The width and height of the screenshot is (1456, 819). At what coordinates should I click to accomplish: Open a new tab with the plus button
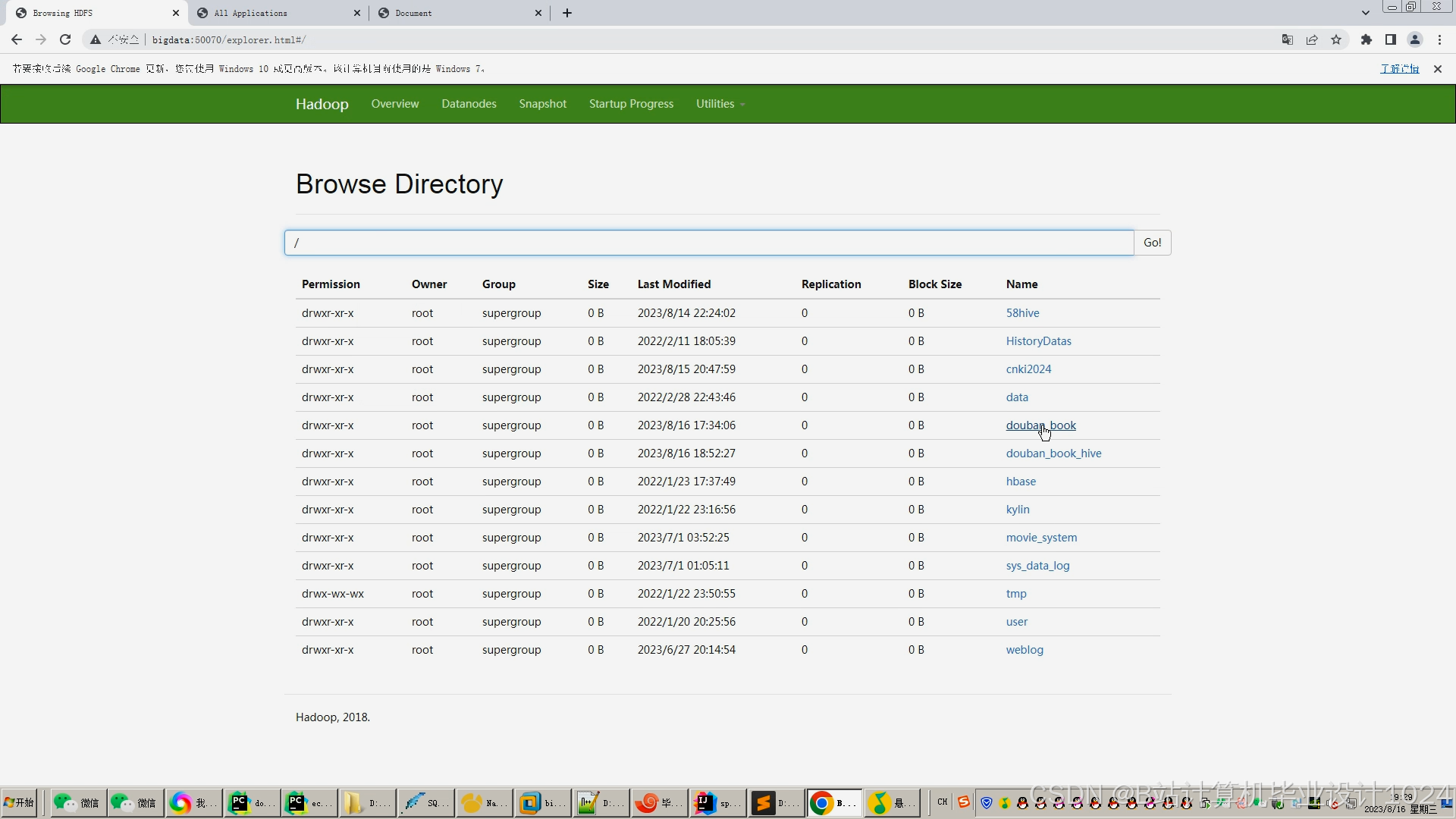pyautogui.click(x=567, y=13)
